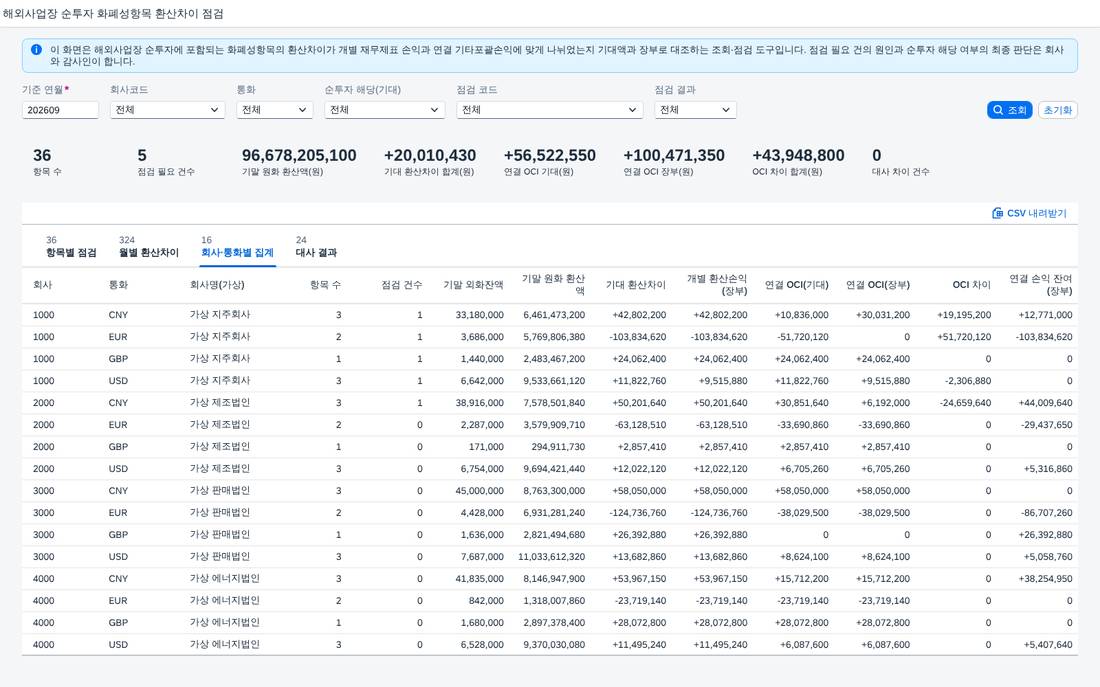This screenshot has width=1100, height=687.
Task: Open the 점검 코드 dropdown
Action: [549, 110]
